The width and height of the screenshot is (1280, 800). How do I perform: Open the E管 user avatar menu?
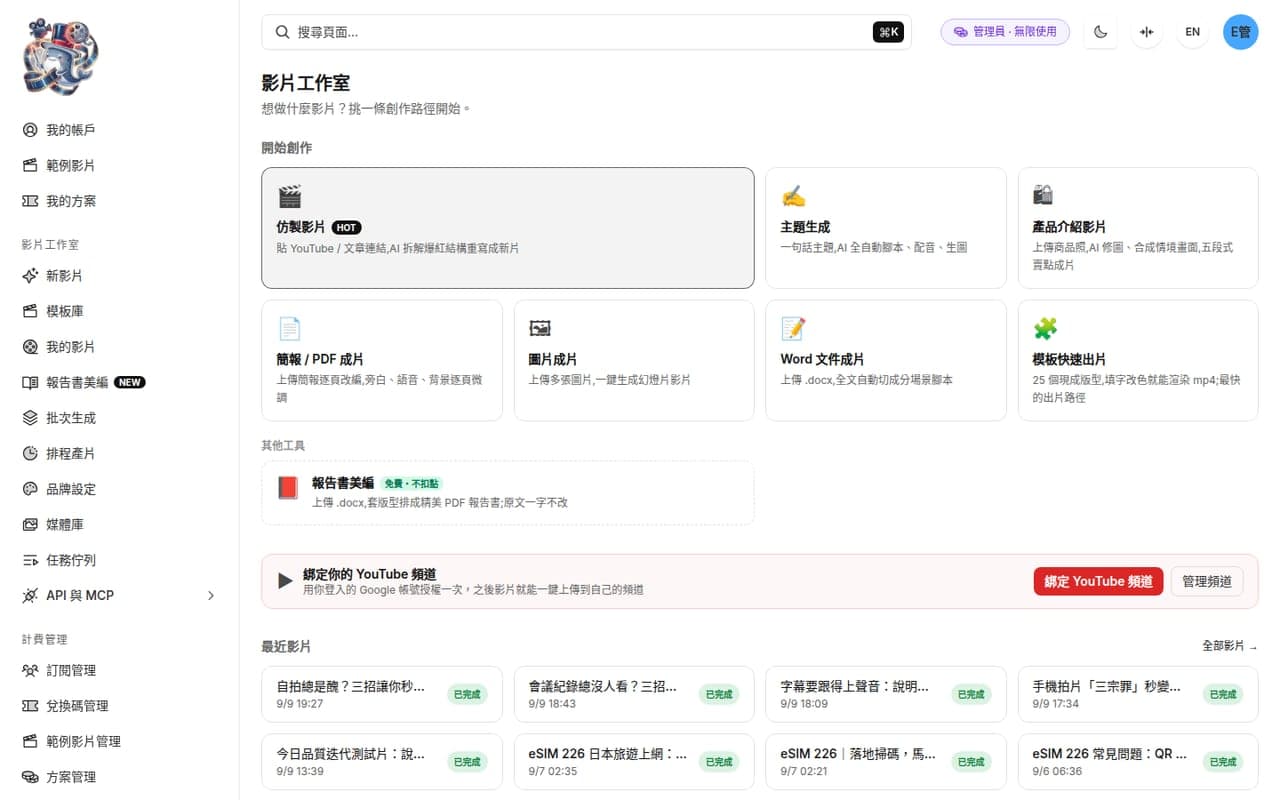(x=1241, y=32)
